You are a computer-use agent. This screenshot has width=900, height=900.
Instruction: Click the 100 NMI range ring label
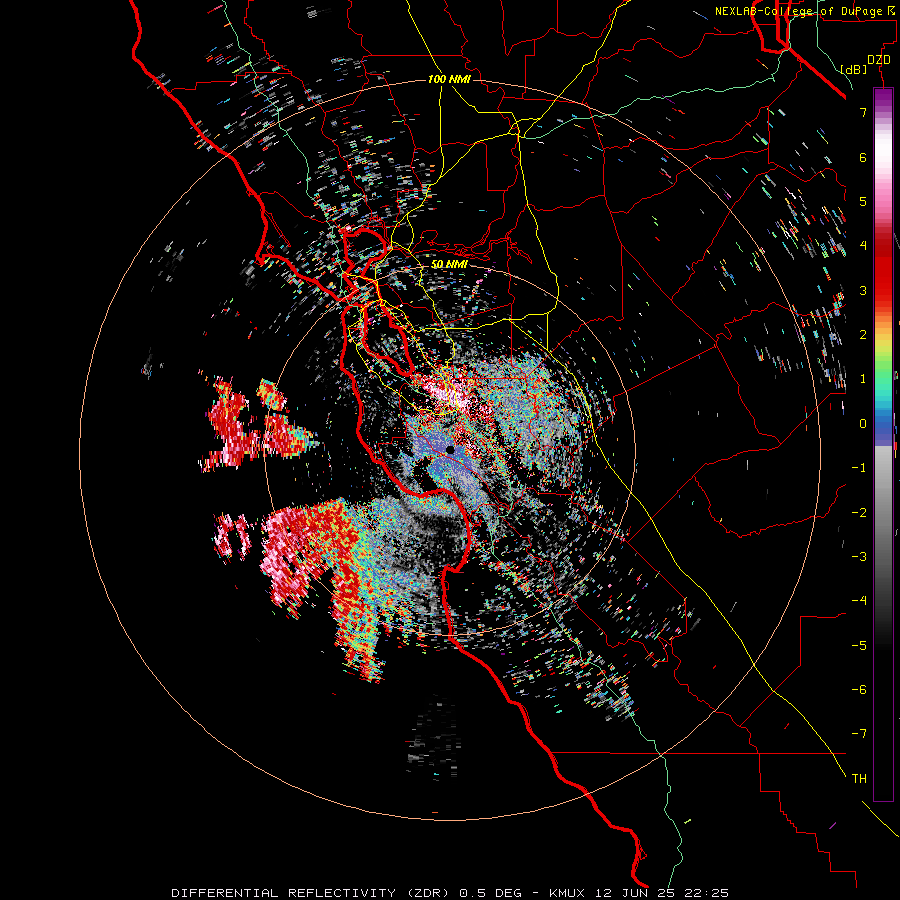tap(449, 79)
